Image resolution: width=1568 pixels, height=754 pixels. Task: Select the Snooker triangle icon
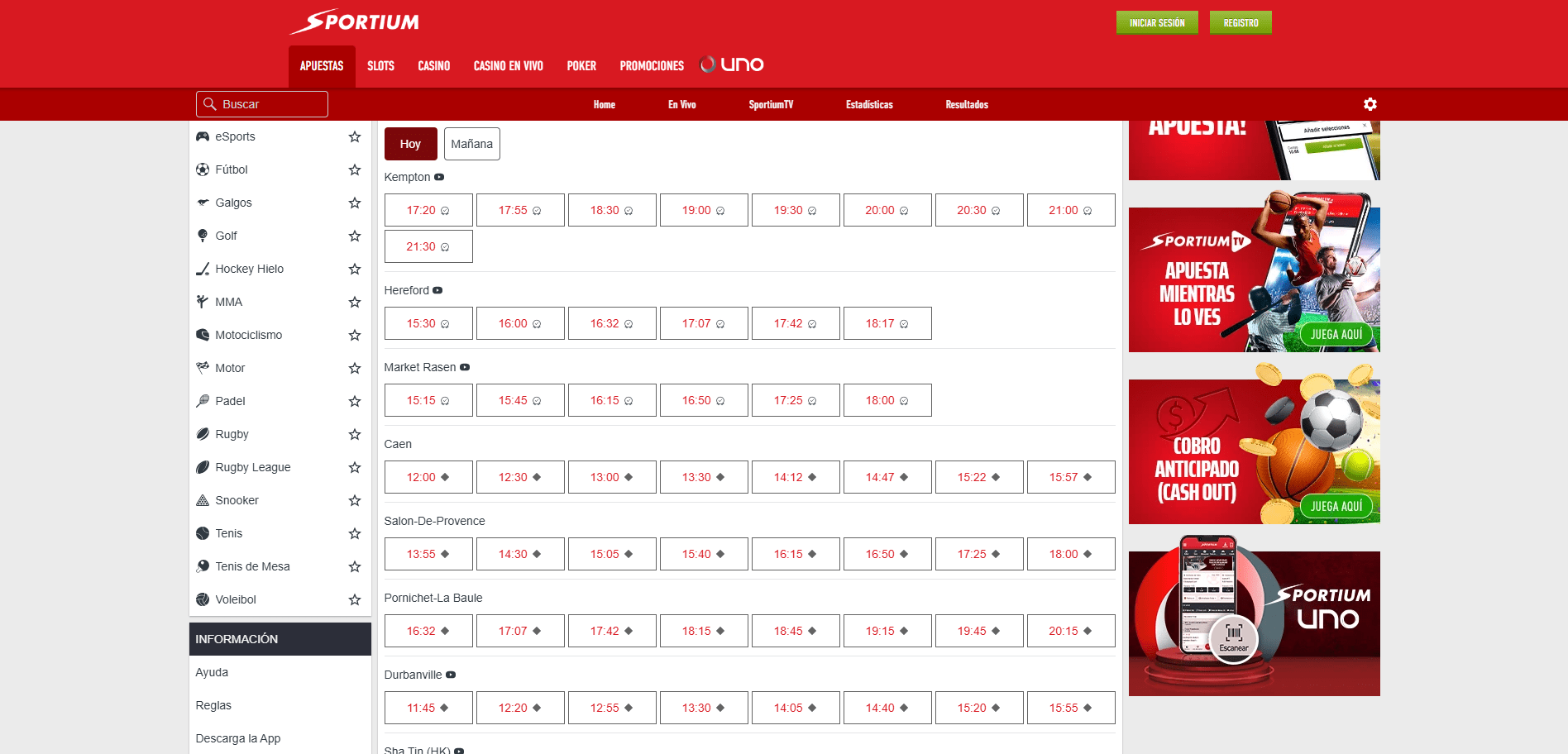203,500
